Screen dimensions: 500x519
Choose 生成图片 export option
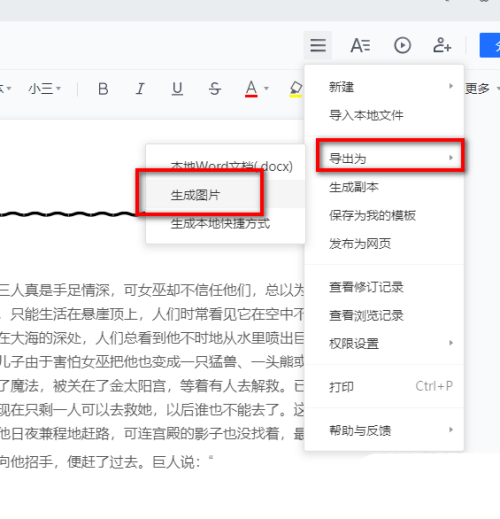(225, 195)
